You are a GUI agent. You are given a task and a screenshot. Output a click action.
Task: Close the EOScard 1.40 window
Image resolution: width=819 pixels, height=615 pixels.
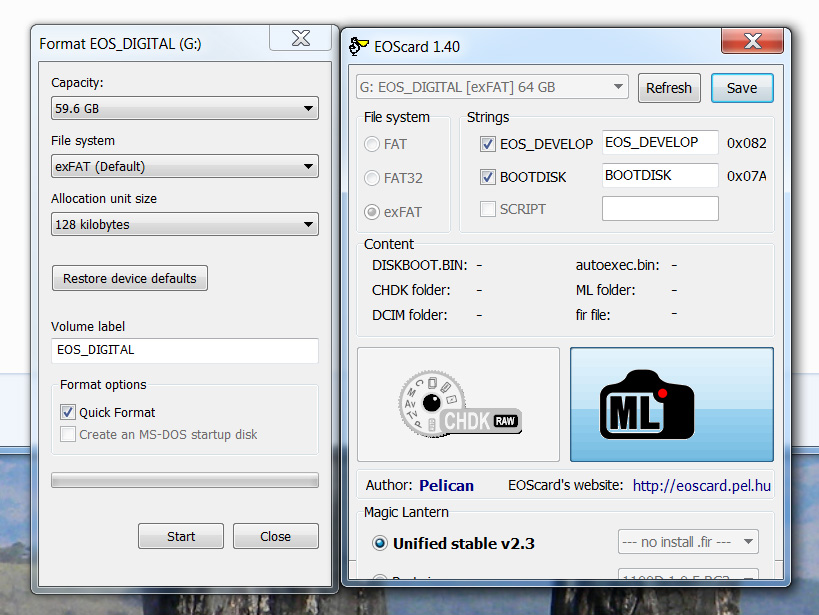click(752, 41)
